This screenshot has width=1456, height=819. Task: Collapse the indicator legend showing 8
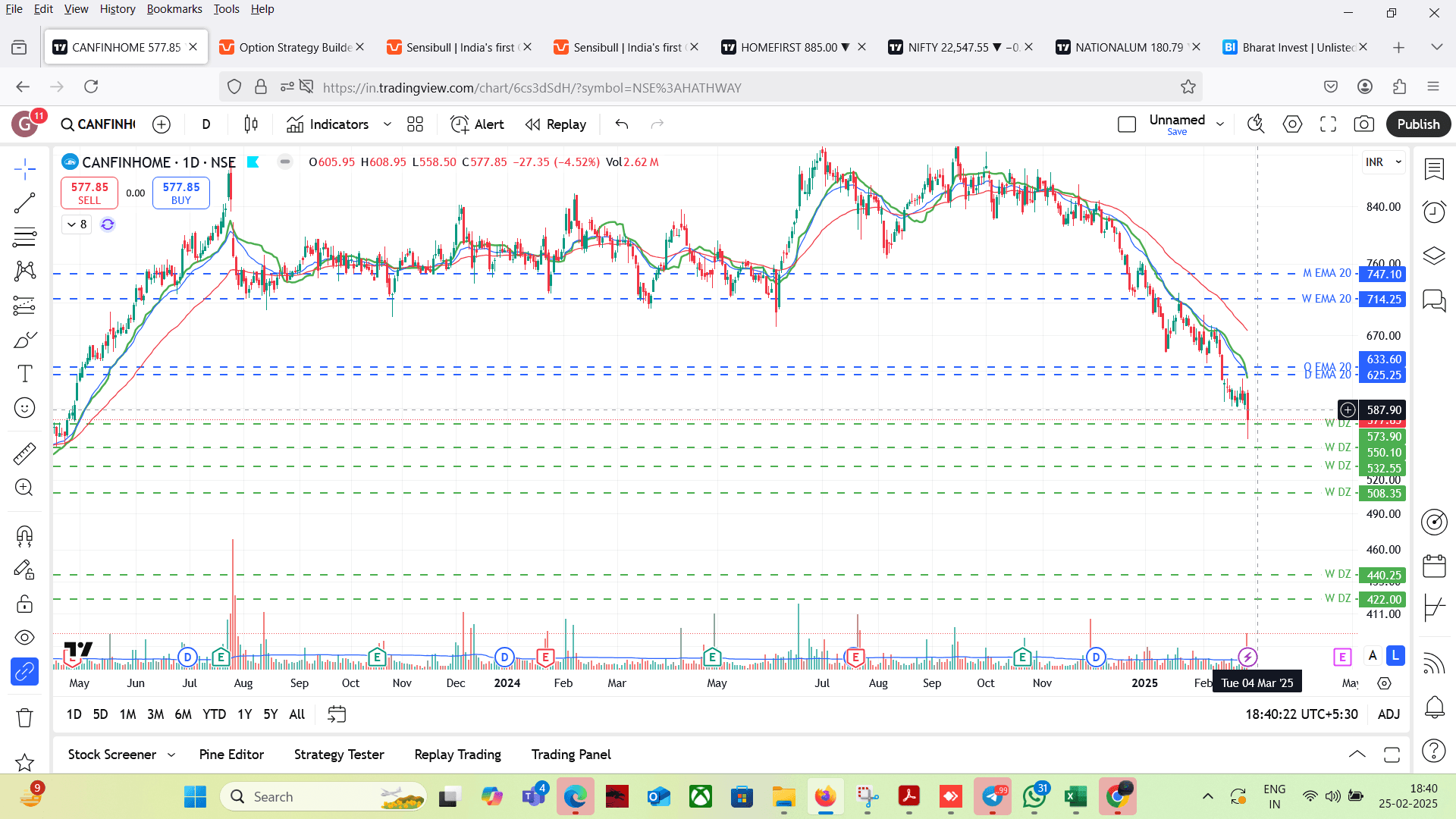tap(77, 224)
